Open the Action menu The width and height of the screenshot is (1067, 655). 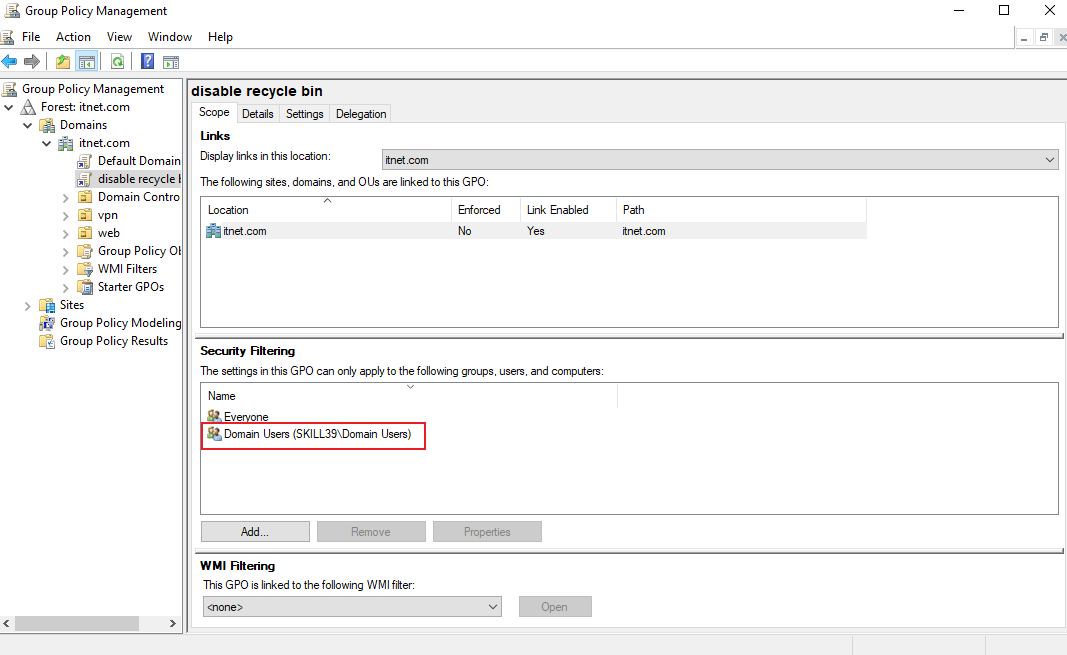[x=73, y=37]
